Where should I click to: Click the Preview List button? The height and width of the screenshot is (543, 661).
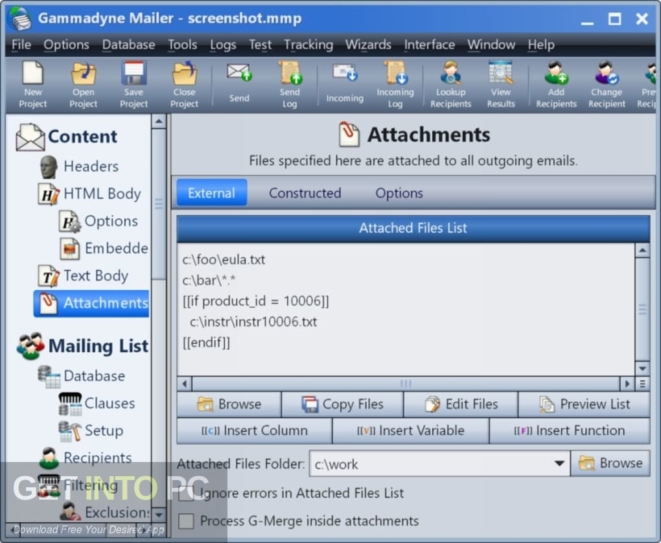pyautogui.click(x=584, y=404)
